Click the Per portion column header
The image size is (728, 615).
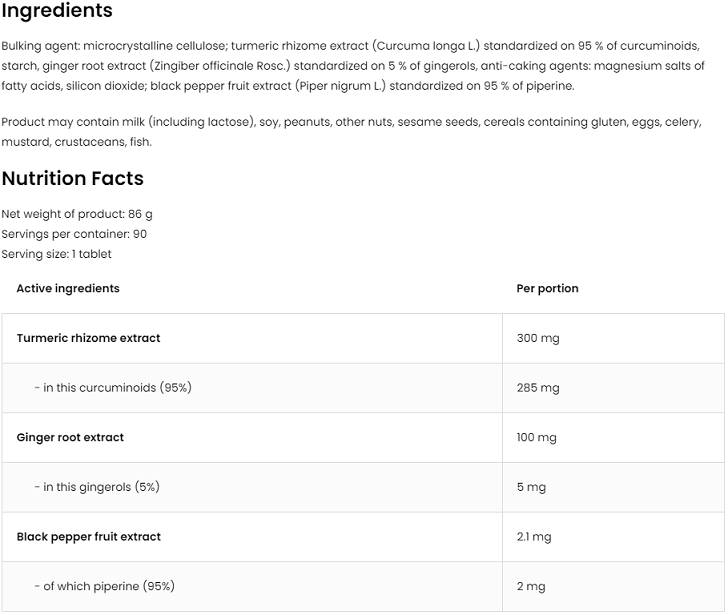(547, 288)
